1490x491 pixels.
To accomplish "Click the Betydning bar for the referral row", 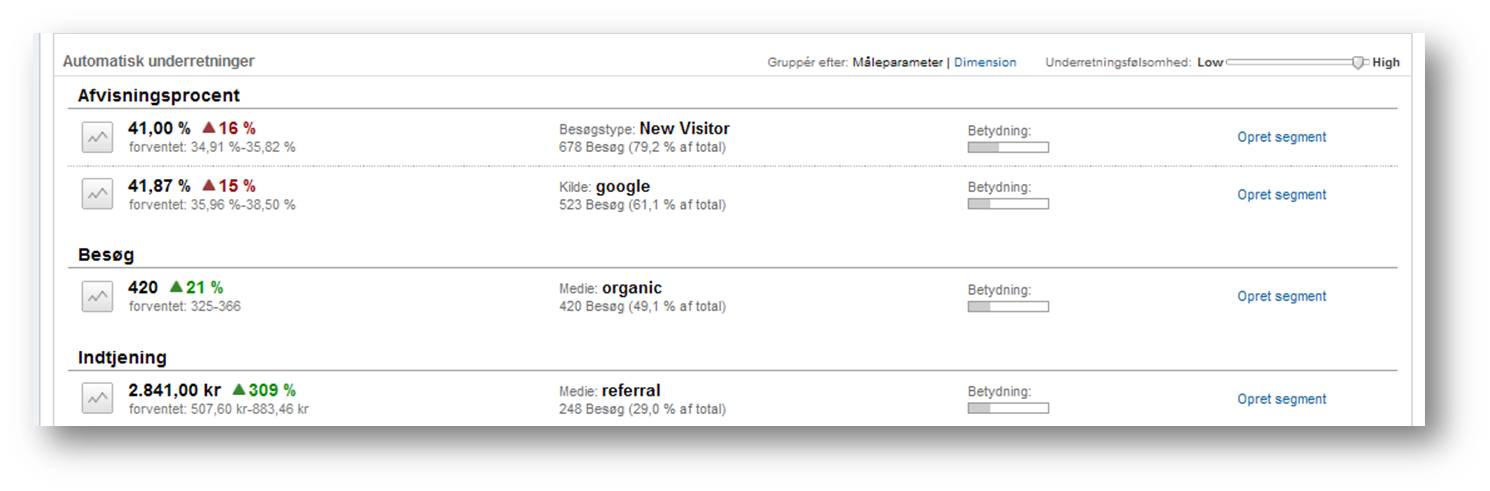I will pyautogui.click(x=1008, y=408).
